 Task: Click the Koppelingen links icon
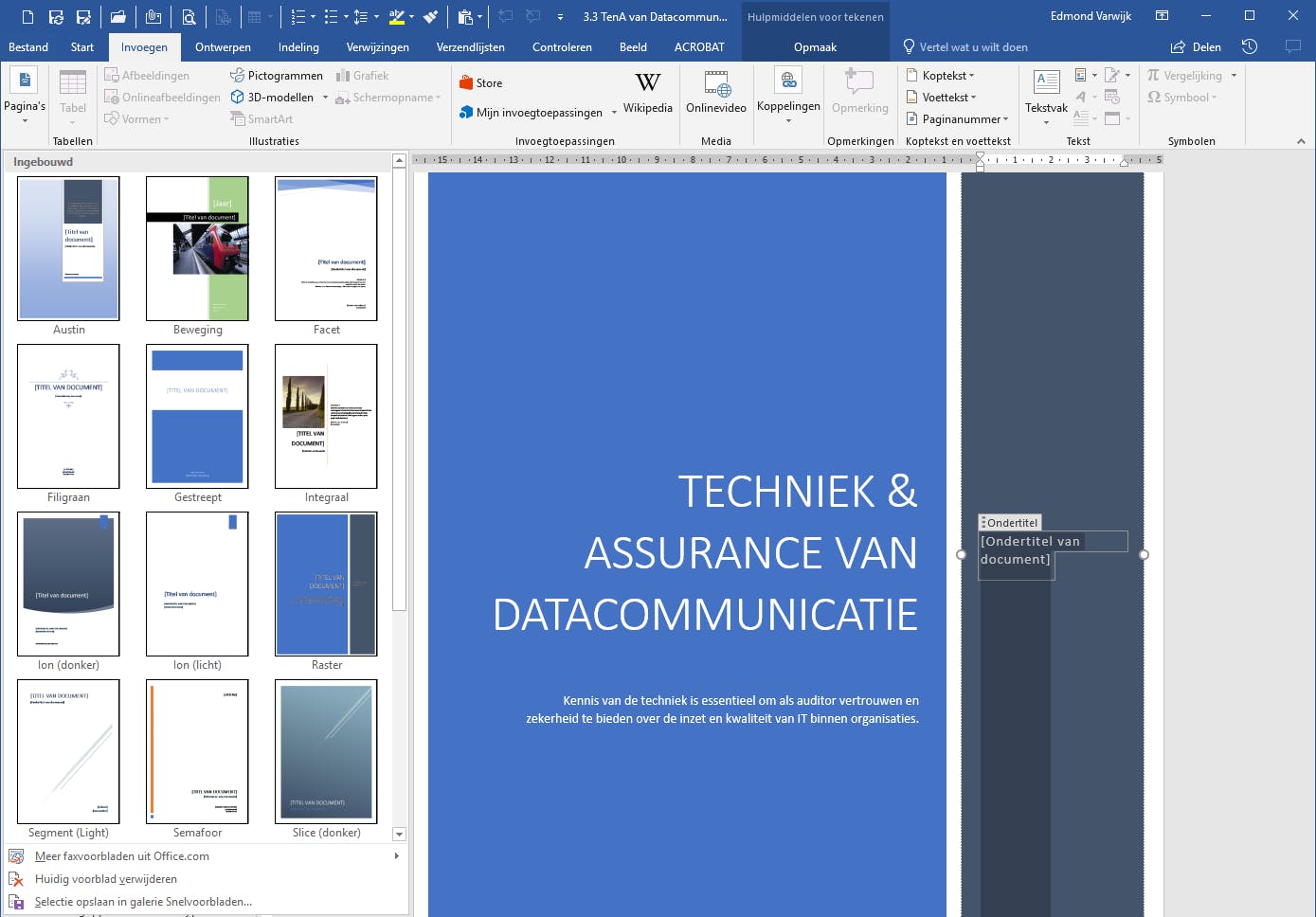788,93
